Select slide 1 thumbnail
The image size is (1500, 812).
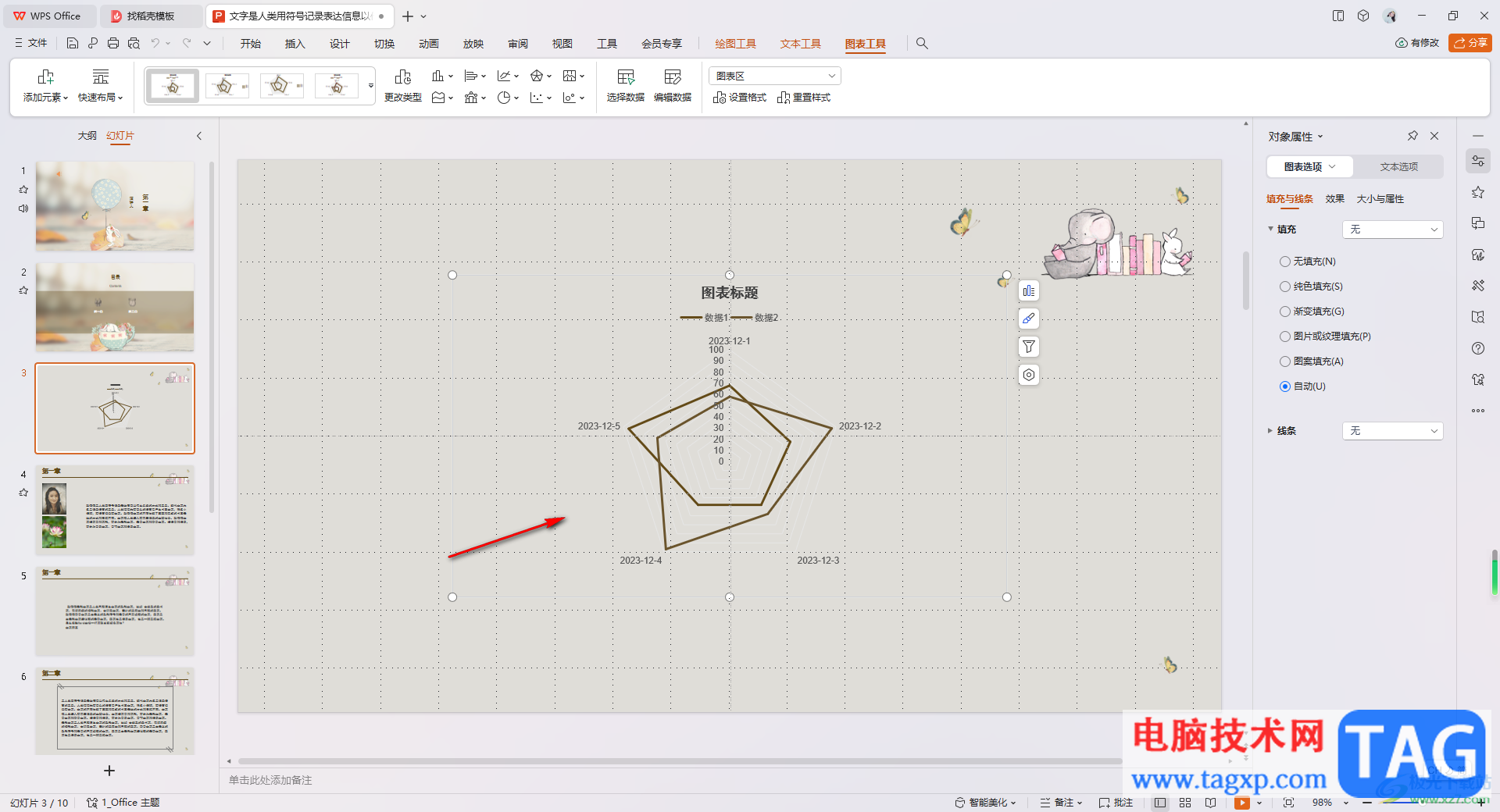coord(115,206)
